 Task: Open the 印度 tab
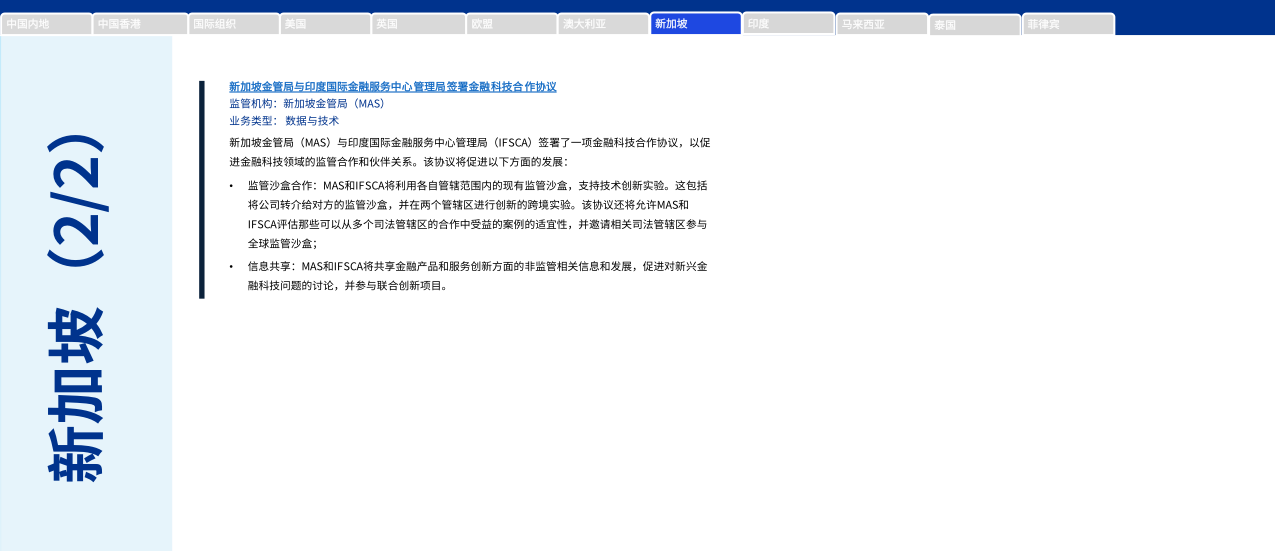pyautogui.click(x=788, y=23)
